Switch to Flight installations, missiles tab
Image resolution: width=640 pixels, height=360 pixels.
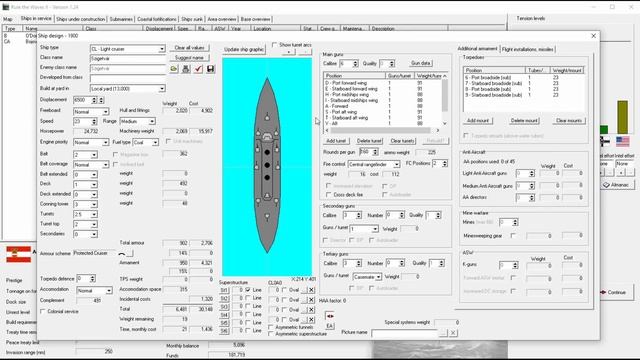[527, 49]
